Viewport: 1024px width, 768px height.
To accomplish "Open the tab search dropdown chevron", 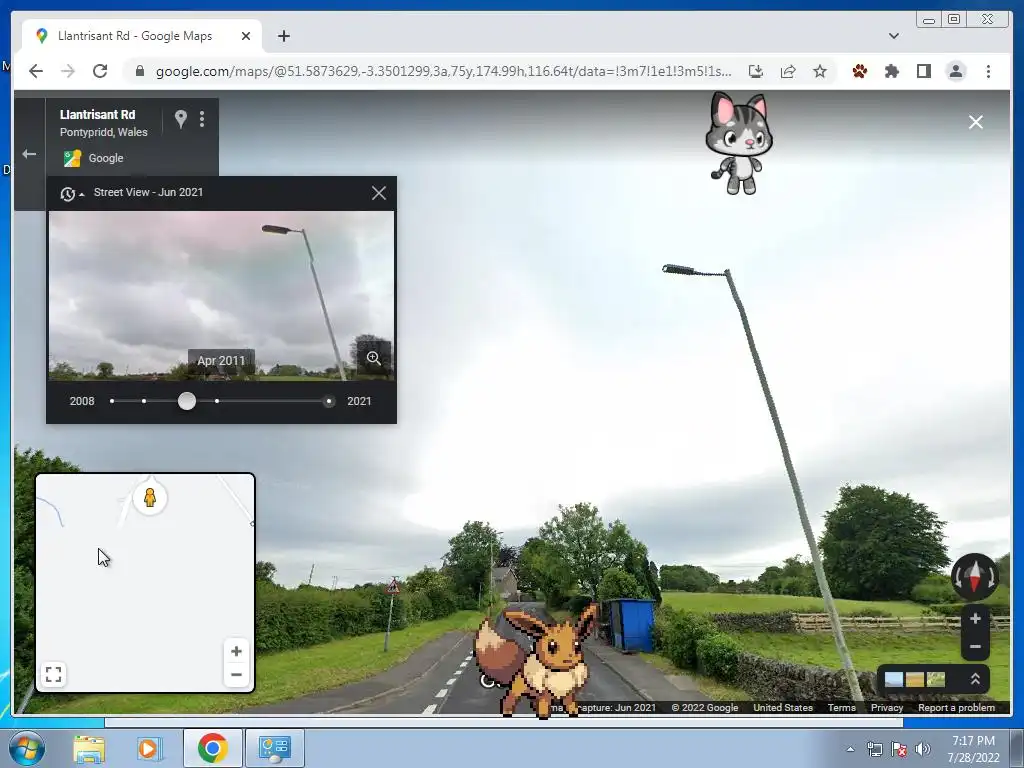I will [893, 36].
